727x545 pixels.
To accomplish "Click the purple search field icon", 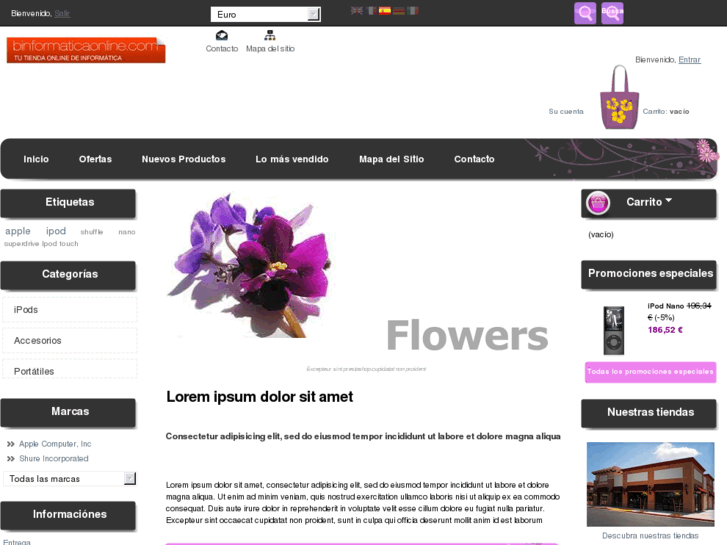I will tap(585, 13).
